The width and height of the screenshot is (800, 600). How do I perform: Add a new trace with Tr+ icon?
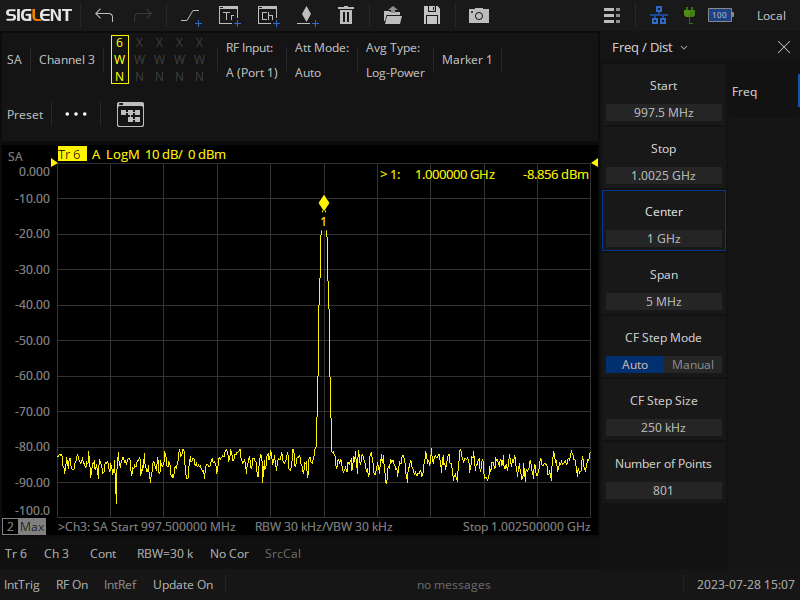229,16
